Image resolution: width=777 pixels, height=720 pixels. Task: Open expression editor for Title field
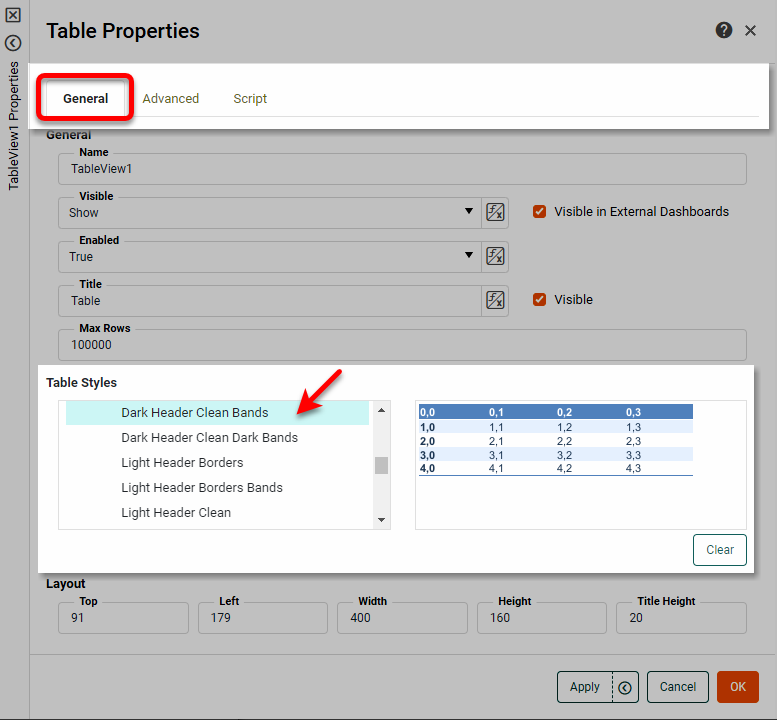(x=495, y=300)
